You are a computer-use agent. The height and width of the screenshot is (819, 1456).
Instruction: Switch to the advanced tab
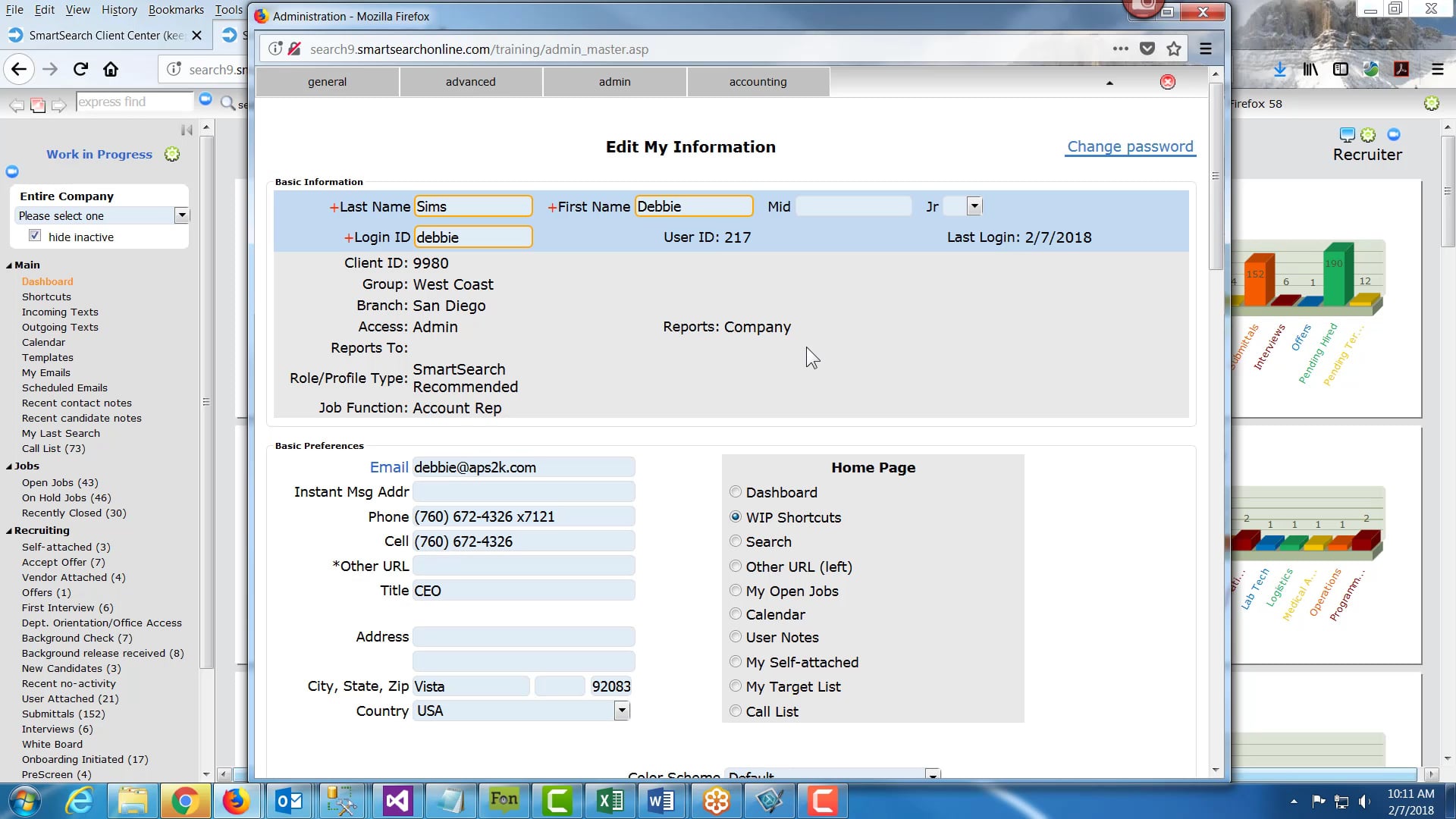point(471,82)
